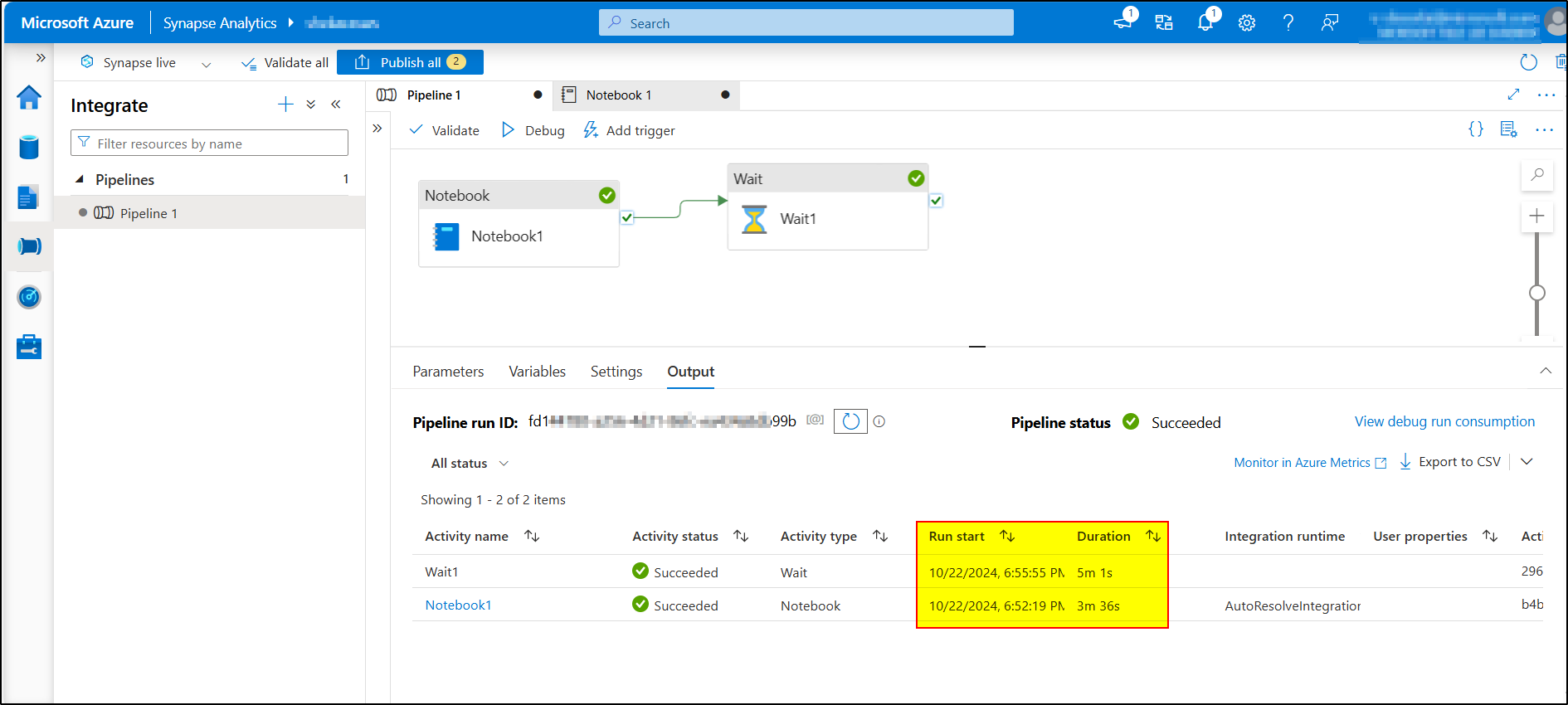Sort by Run start column
1568x705 pixels.
[x=1007, y=537]
